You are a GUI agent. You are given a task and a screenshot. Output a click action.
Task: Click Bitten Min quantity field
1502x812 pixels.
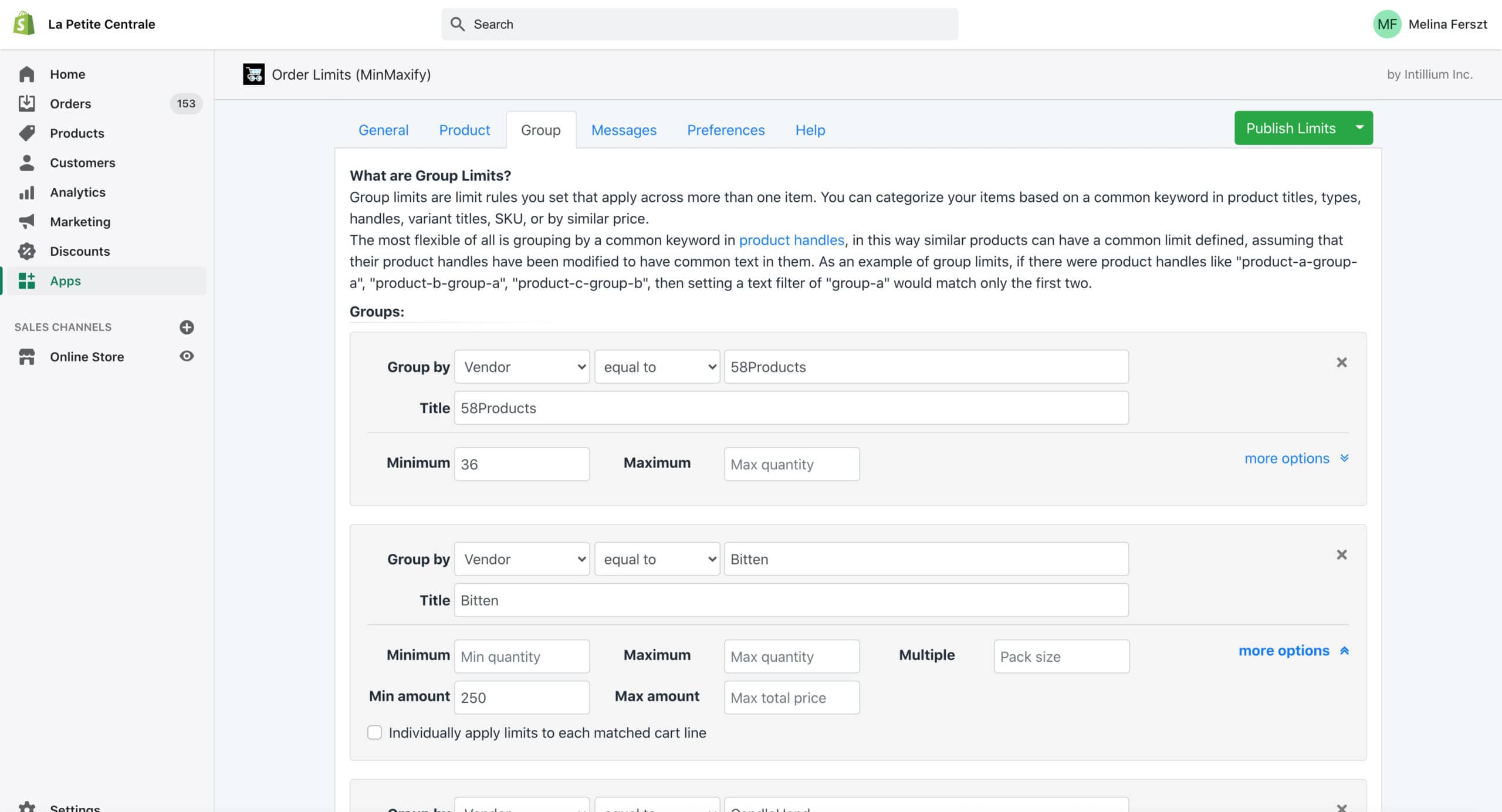point(522,657)
